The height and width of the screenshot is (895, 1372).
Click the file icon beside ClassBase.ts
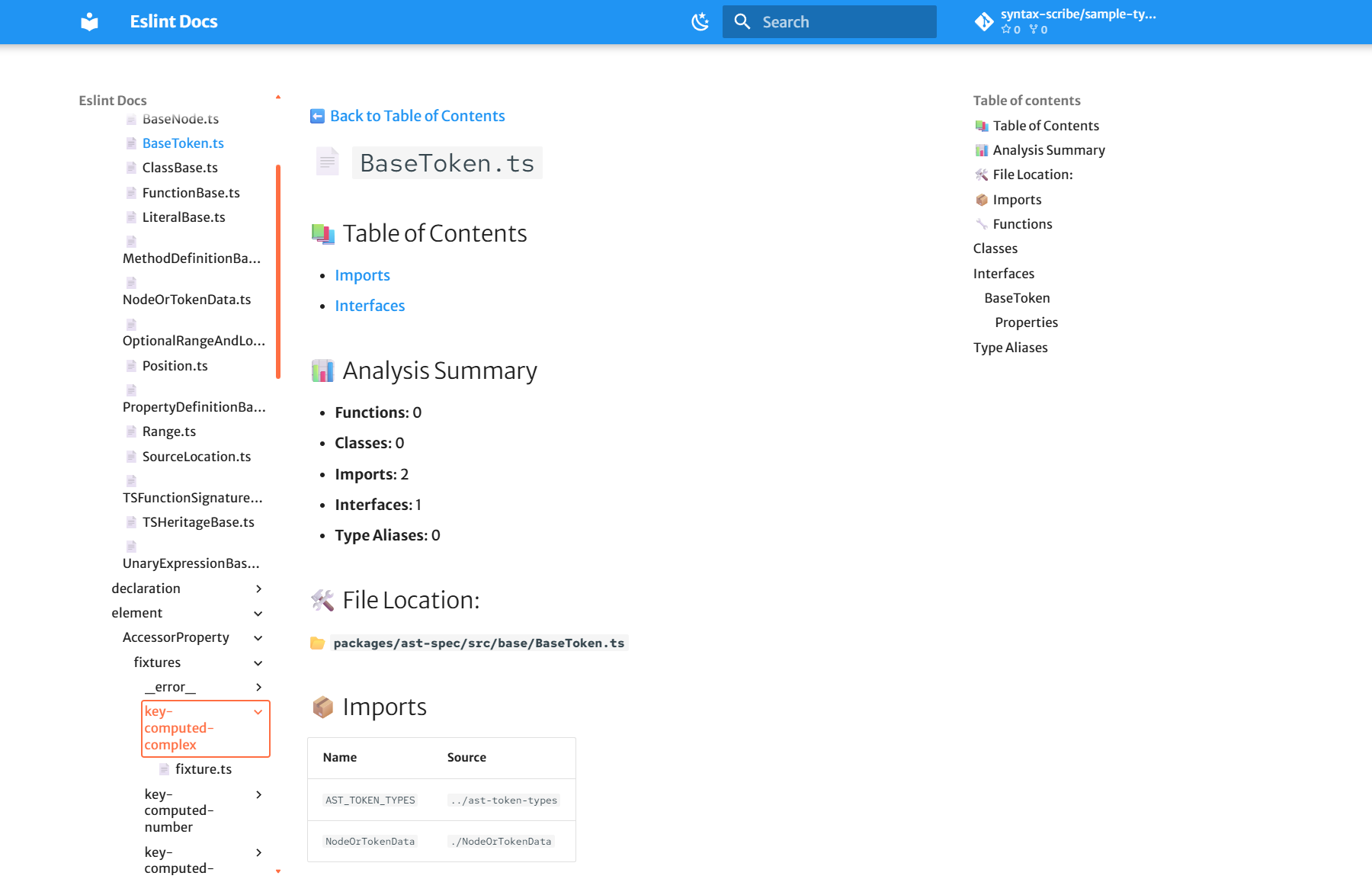point(131,168)
